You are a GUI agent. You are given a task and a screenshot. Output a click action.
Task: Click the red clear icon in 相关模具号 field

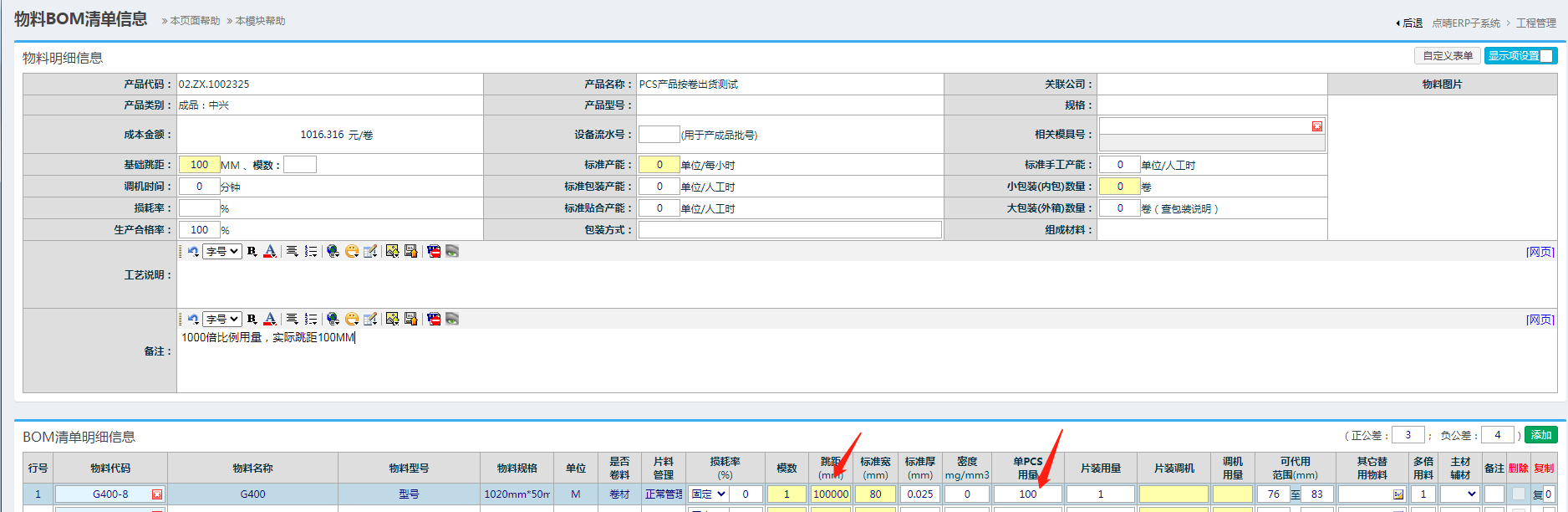1317,126
